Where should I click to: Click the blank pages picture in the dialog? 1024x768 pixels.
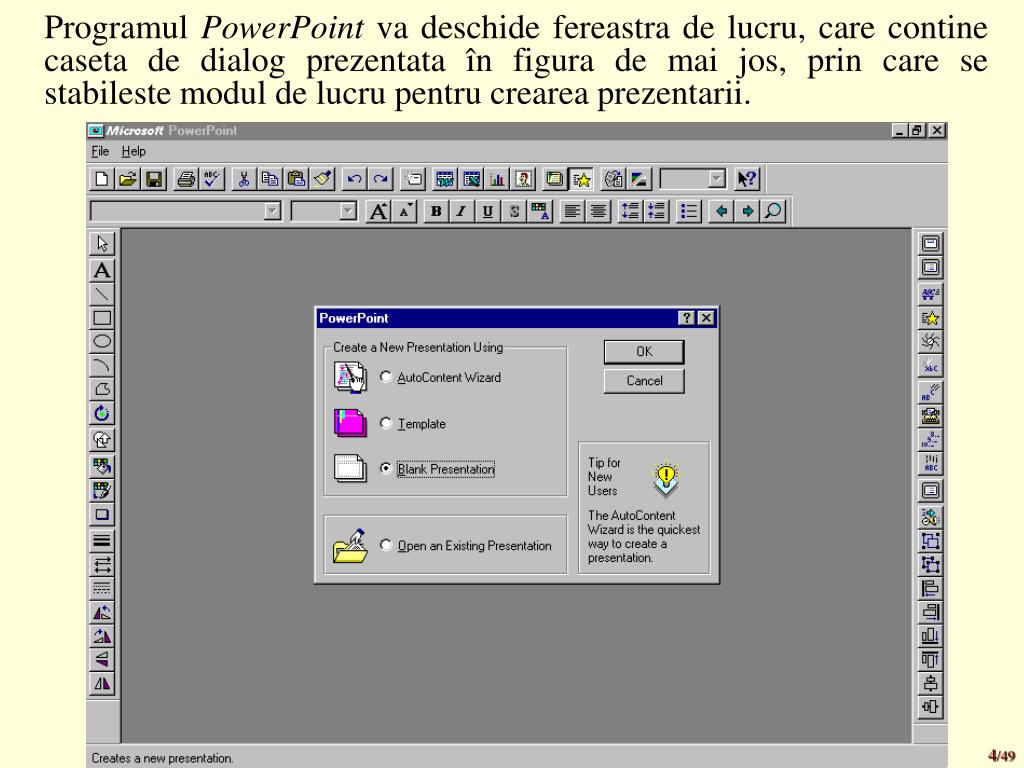(x=350, y=468)
